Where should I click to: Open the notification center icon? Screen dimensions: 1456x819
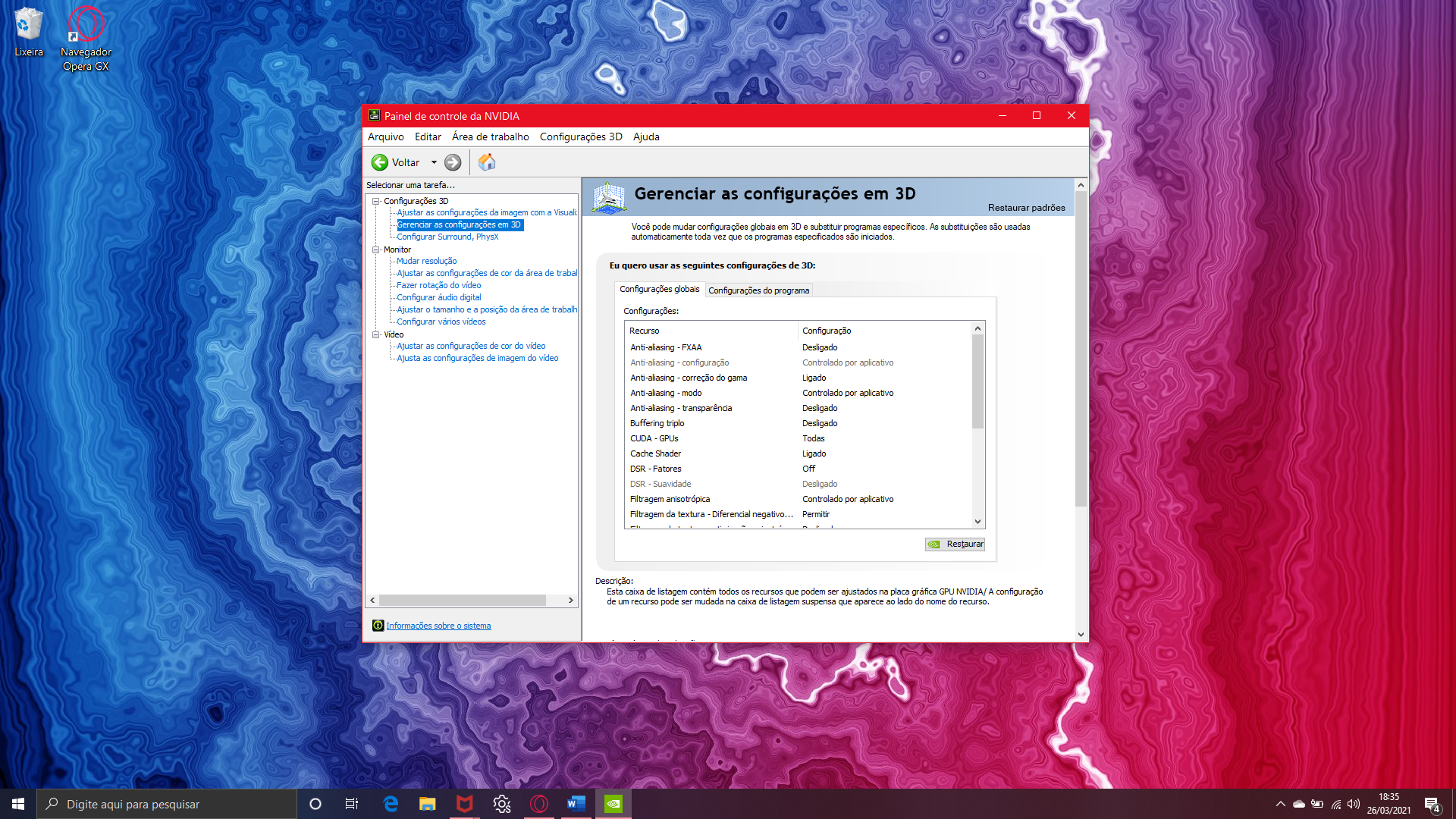coord(1432,805)
